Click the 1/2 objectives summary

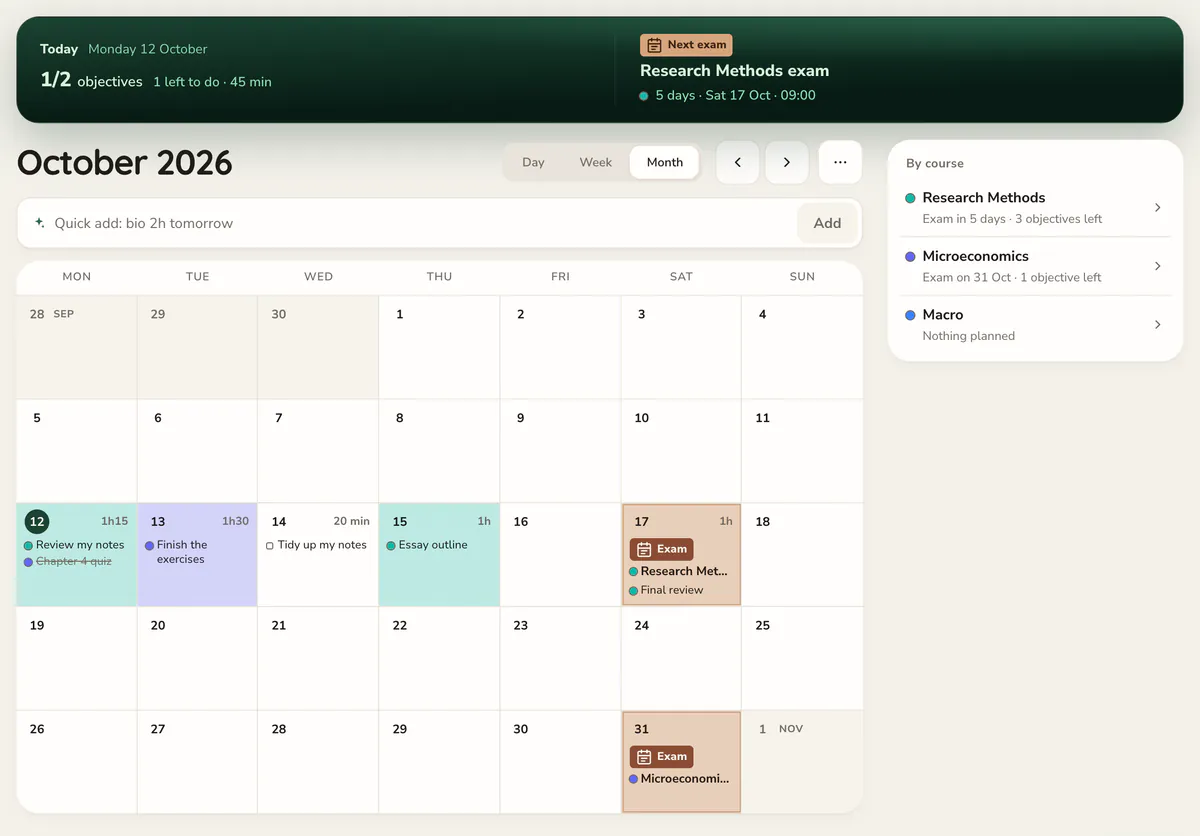91,81
